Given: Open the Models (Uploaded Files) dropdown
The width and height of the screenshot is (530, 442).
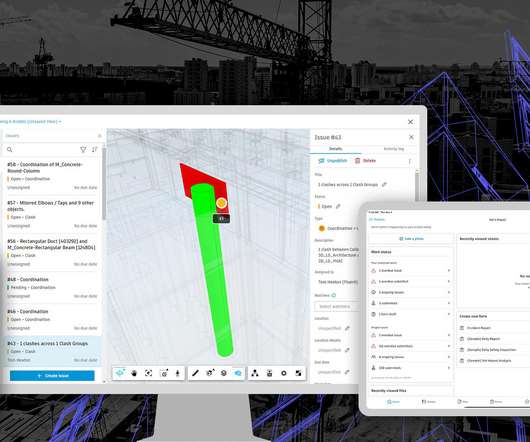Looking at the screenshot, I should tap(30, 121).
